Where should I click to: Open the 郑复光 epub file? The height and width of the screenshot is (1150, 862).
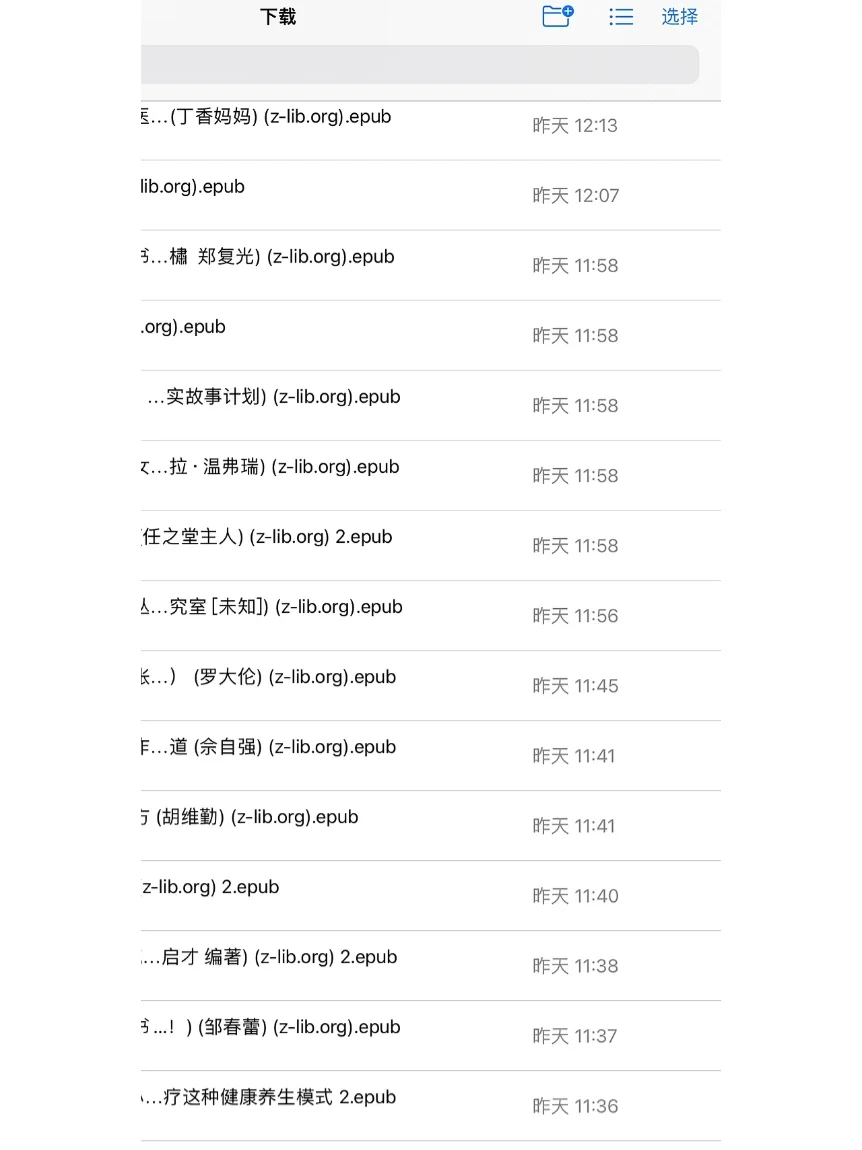[x=431, y=265]
